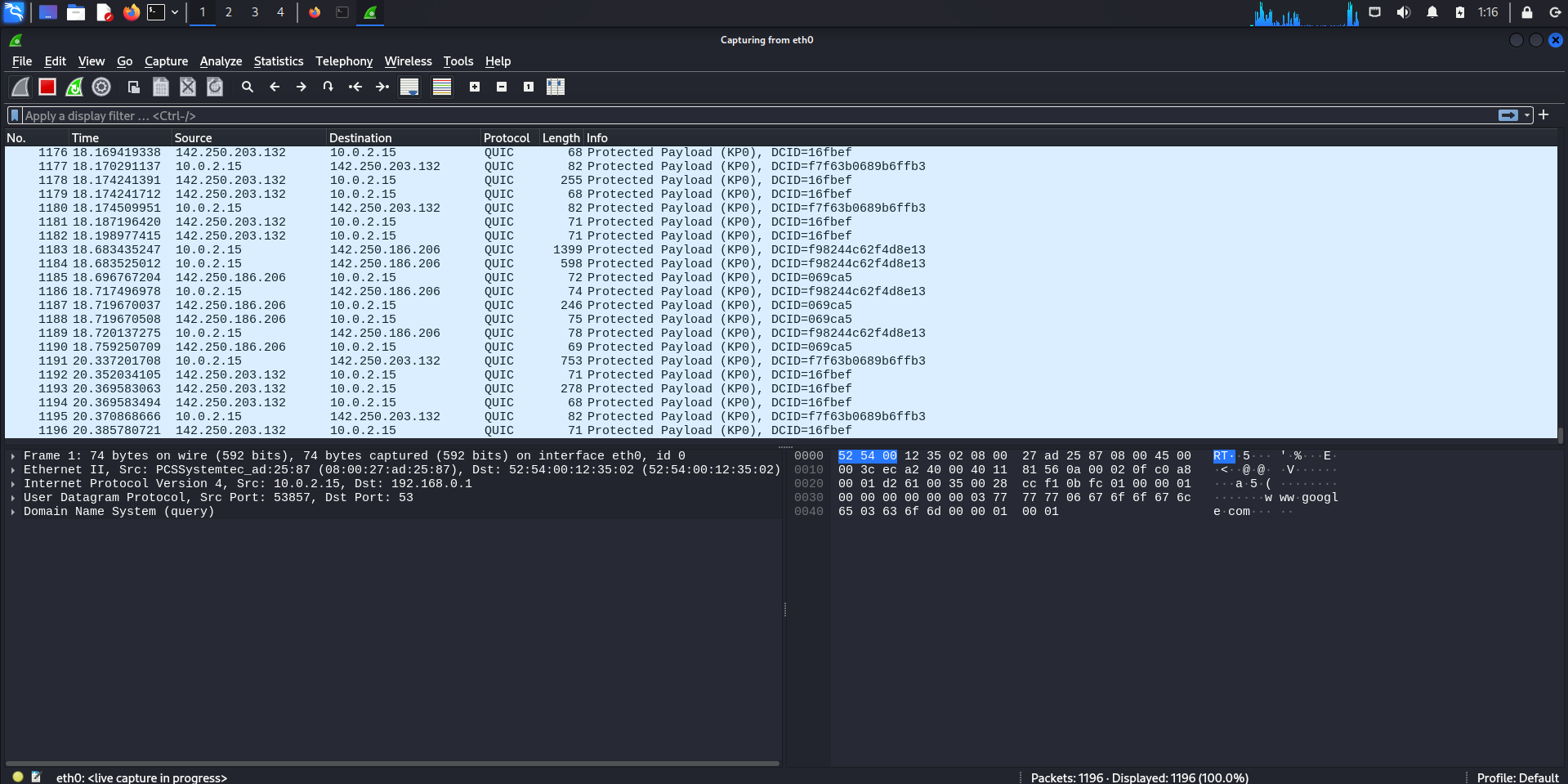Open the Find Packet magnifier tool

point(248,87)
